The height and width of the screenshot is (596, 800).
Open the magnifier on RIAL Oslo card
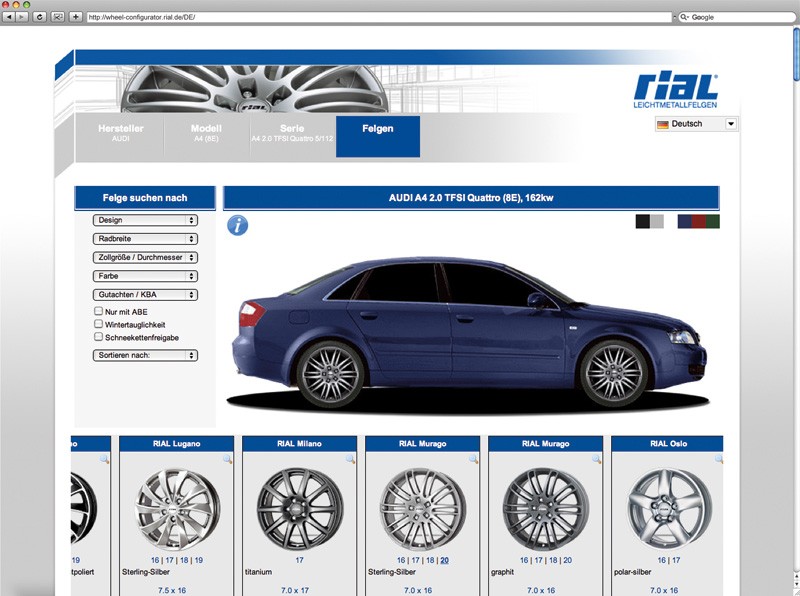tap(719, 459)
